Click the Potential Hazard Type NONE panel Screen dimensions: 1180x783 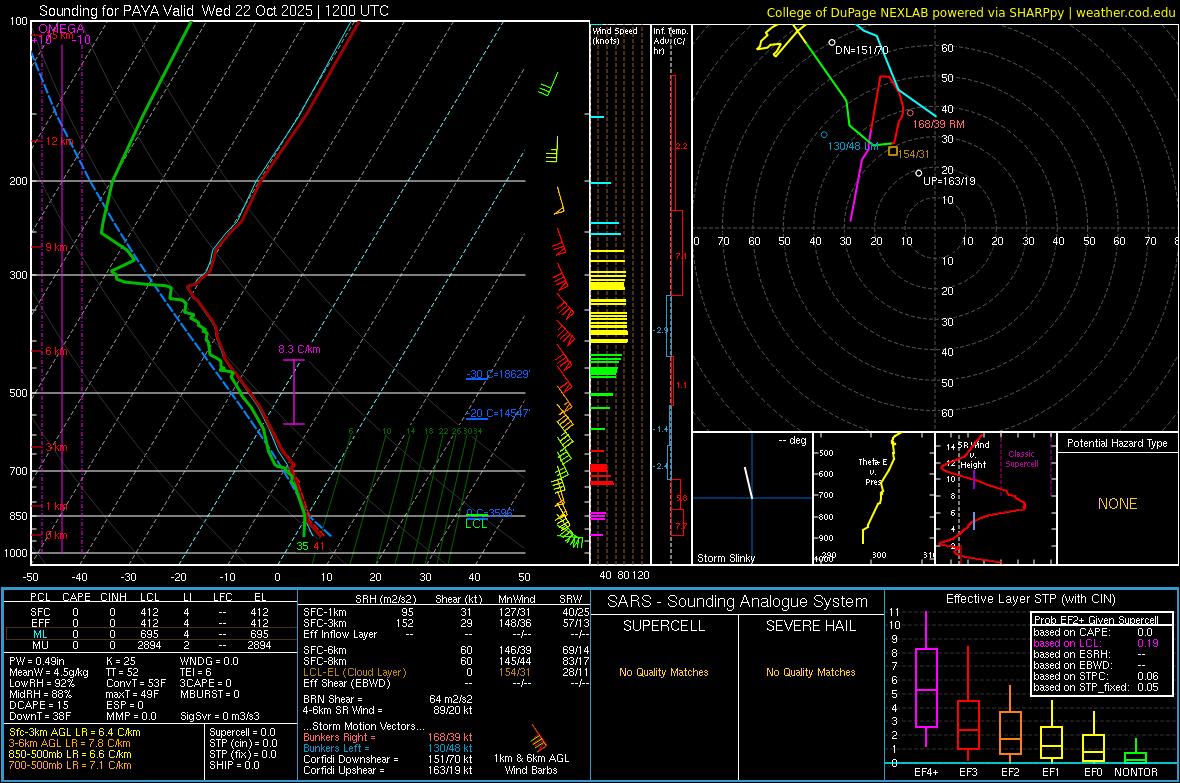click(1117, 504)
